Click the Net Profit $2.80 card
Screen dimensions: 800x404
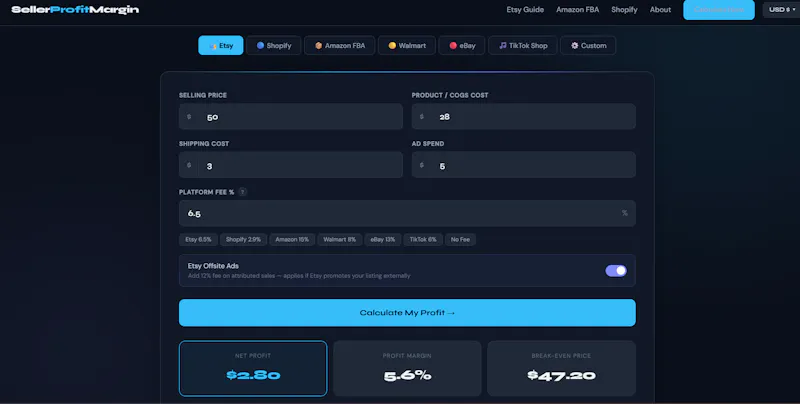[253, 368]
